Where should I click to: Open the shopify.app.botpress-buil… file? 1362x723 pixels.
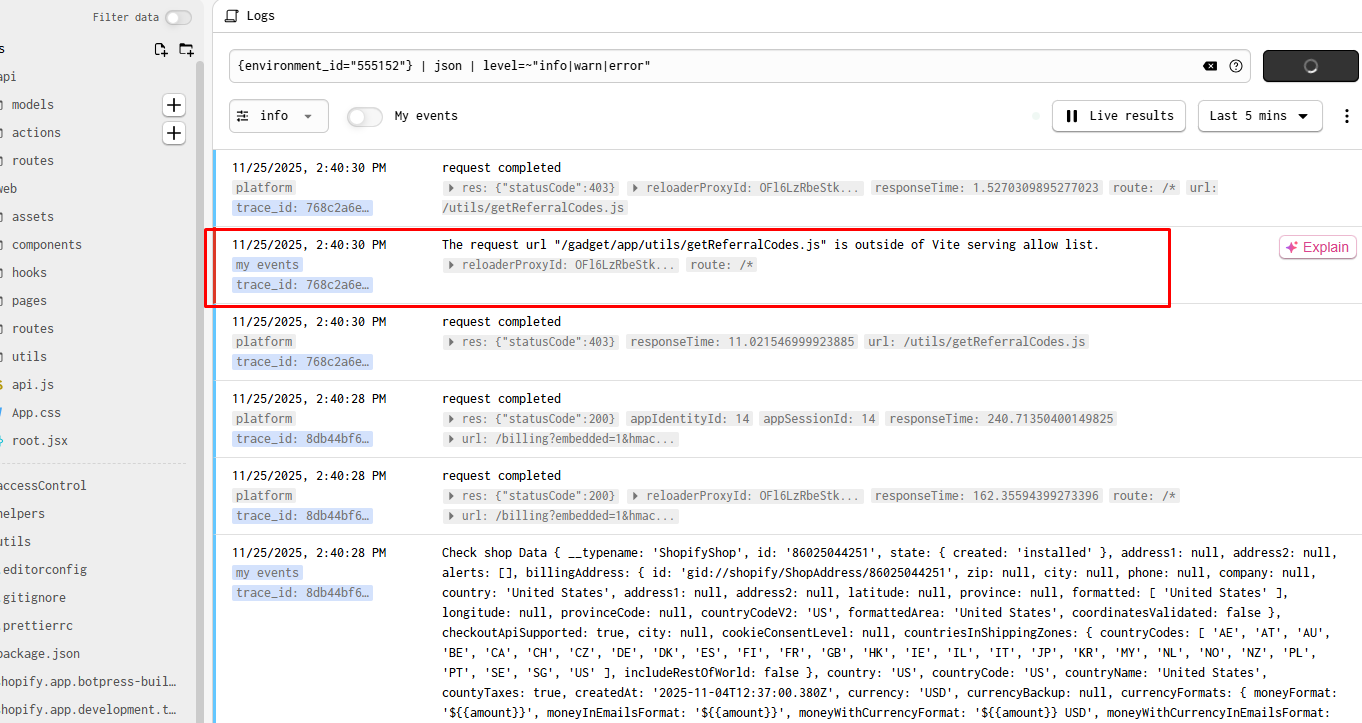pos(88,682)
